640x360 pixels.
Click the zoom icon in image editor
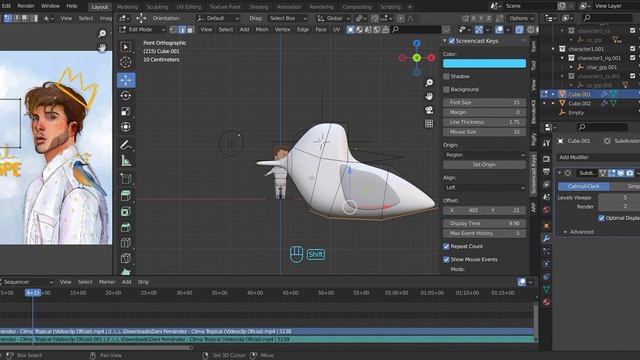(102, 34)
